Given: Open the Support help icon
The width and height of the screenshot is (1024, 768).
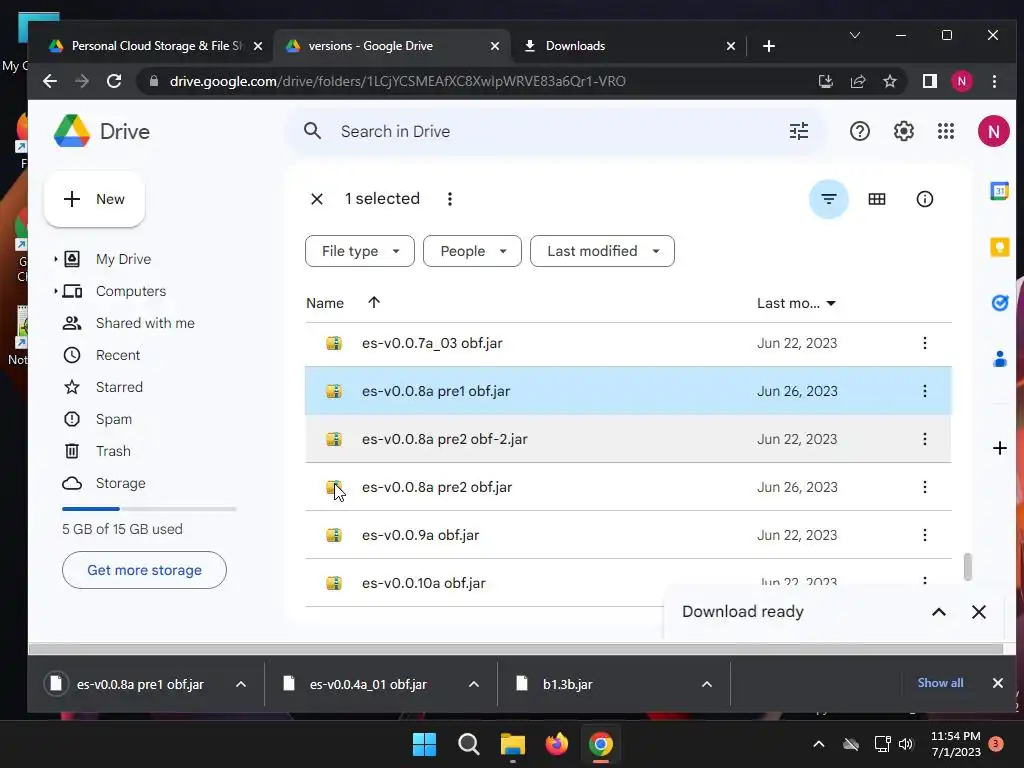Looking at the screenshot, I should (x=859, y=131).
